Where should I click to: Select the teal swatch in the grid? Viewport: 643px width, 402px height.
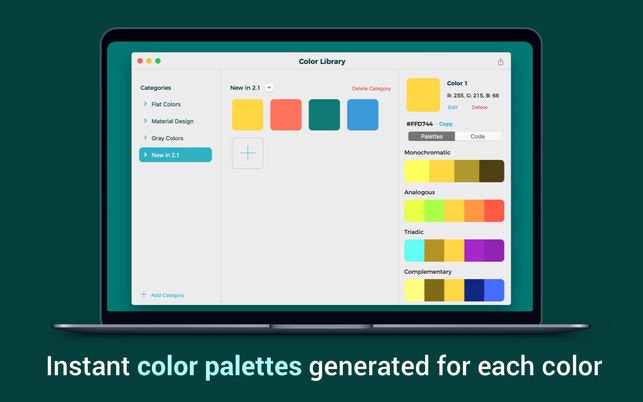click(324, 114)
